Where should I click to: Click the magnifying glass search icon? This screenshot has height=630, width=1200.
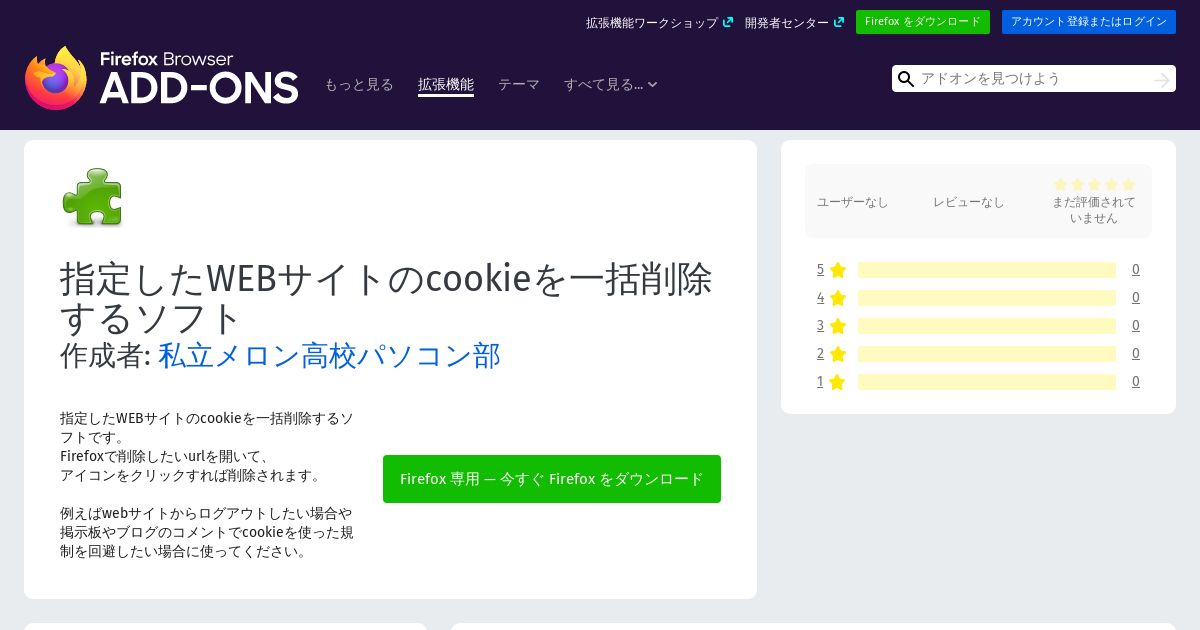pos(906,79)
